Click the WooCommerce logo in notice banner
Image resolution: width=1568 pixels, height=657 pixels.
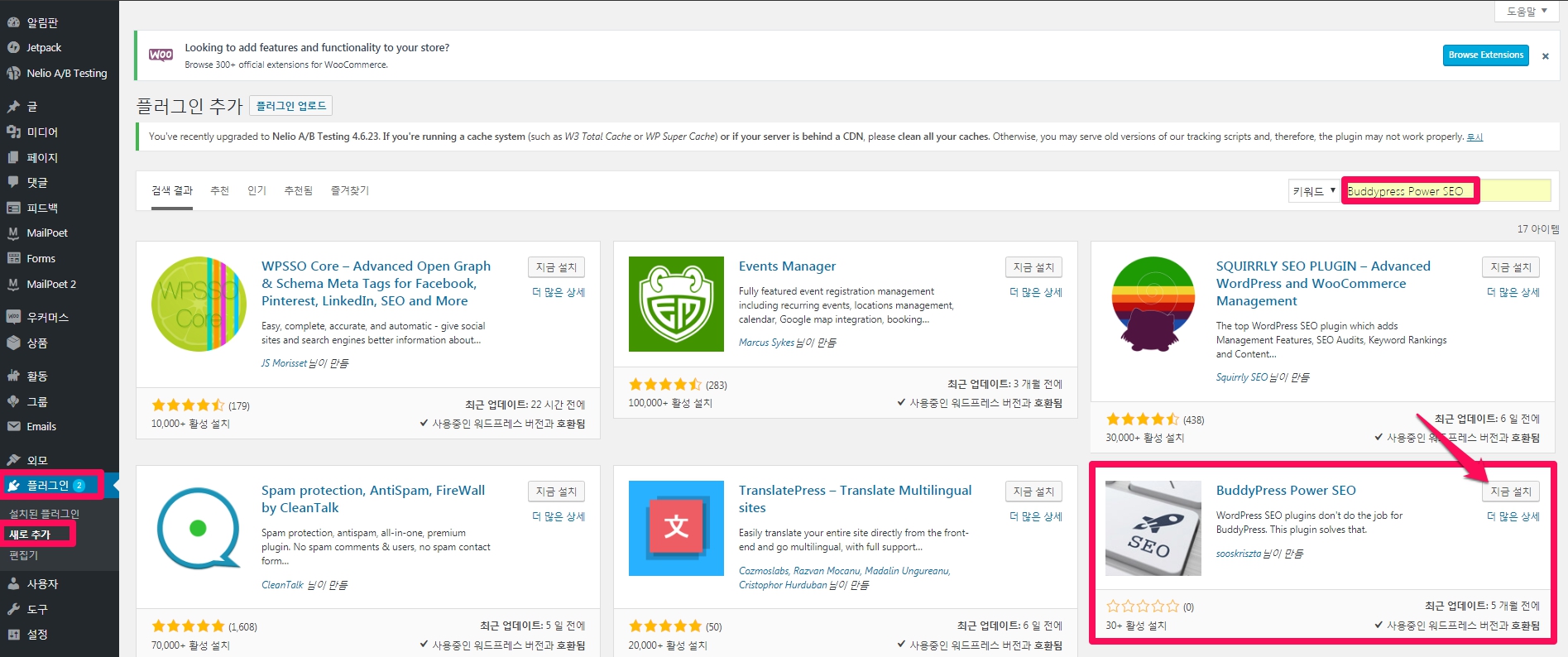161,55
